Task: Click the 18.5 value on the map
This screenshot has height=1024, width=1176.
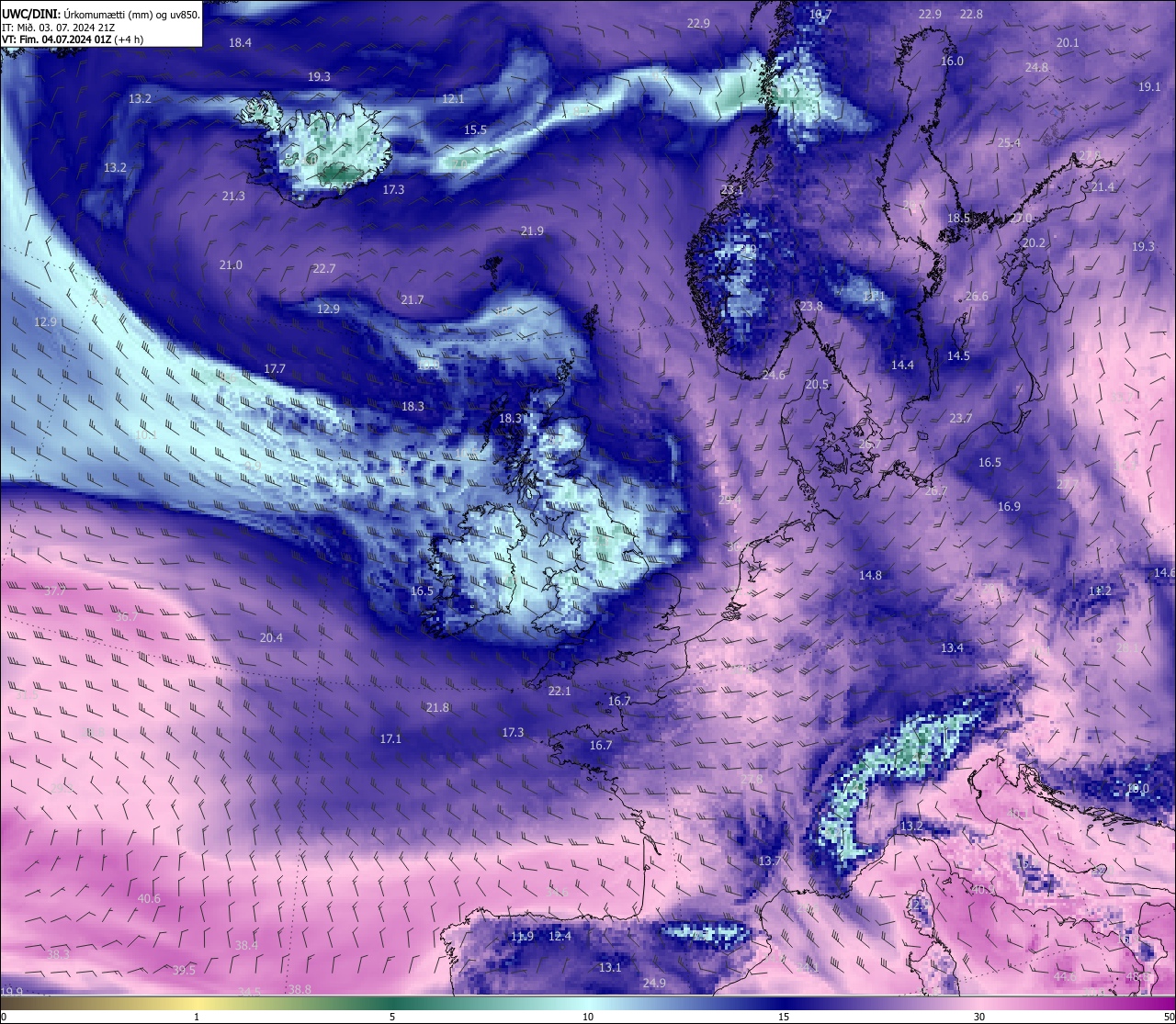Action: [958, 218]
